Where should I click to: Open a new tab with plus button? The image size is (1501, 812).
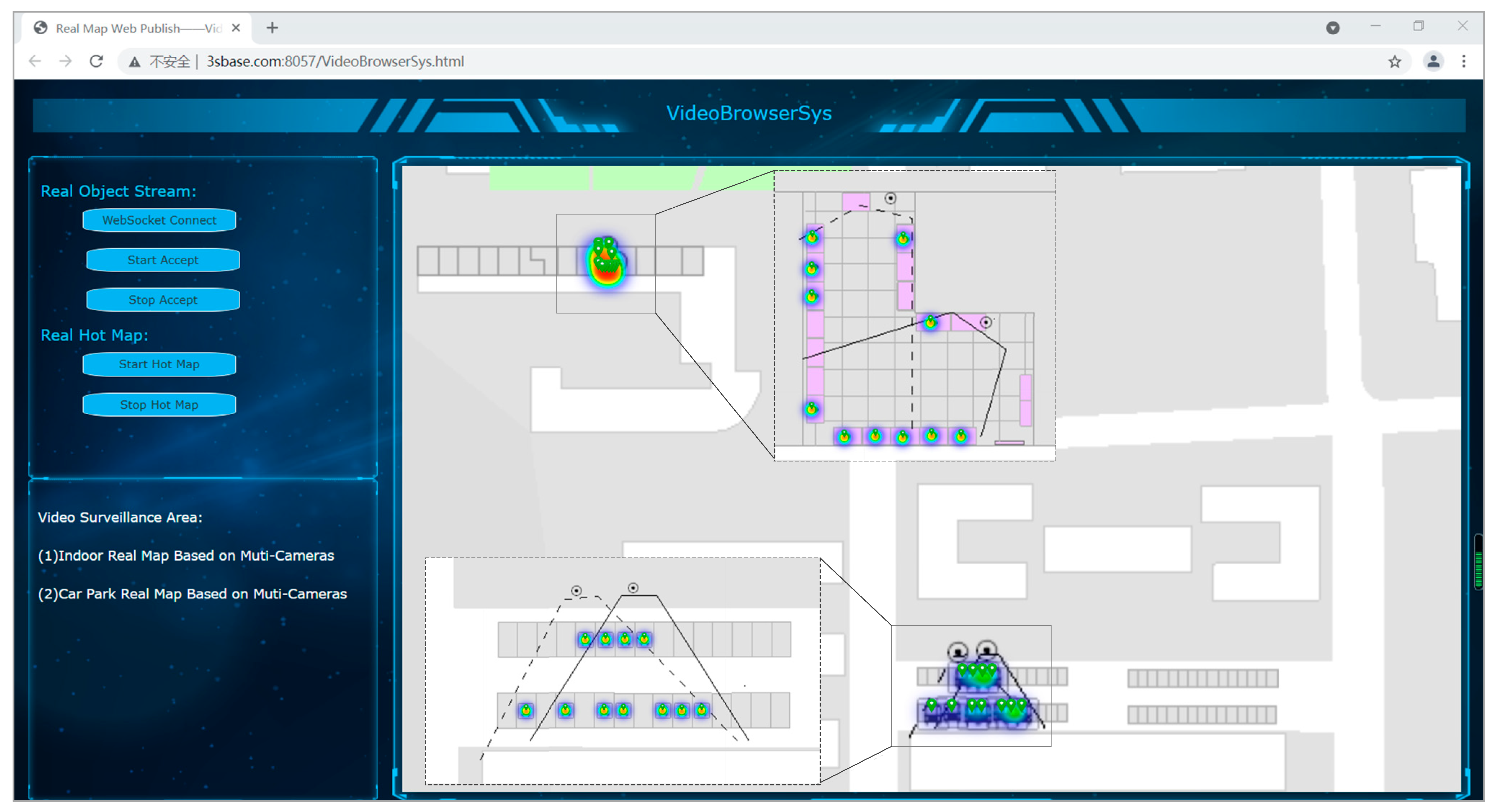pos(272,28)
